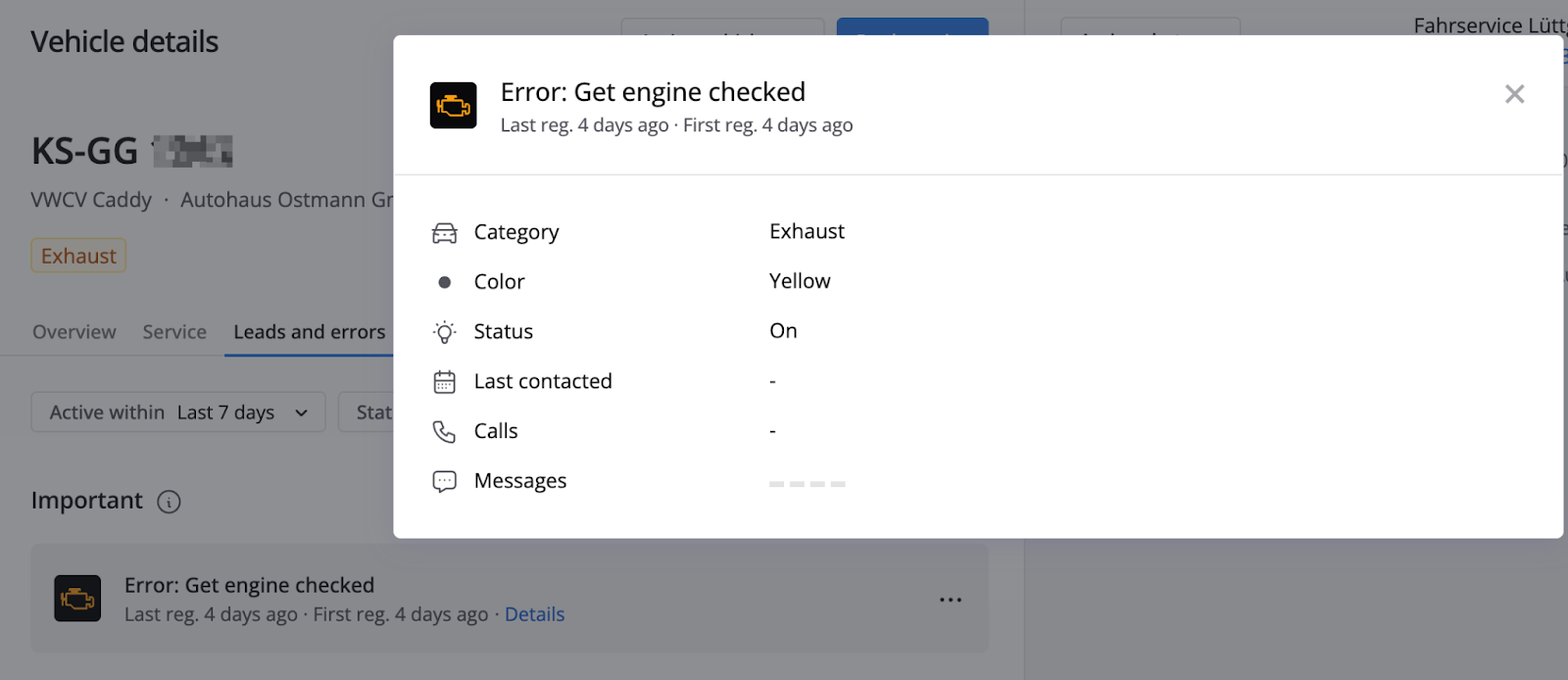The height and width of the screenshot is (680, 1568).
Task: Open the Details link for engine error
Action: pyautogui.click(x=534, y=614)
